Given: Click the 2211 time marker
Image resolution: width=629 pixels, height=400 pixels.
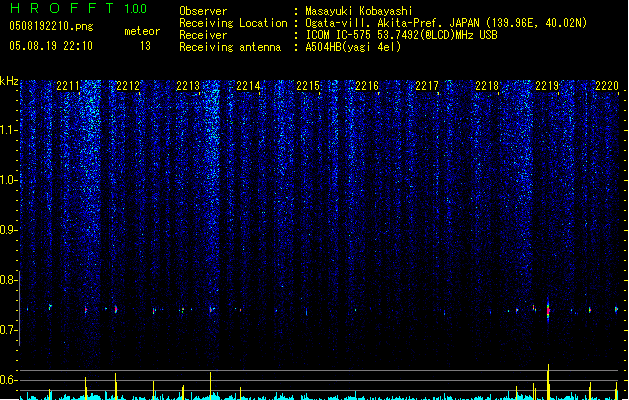Looking at the screenshot, I should click(x=68, y=86).
